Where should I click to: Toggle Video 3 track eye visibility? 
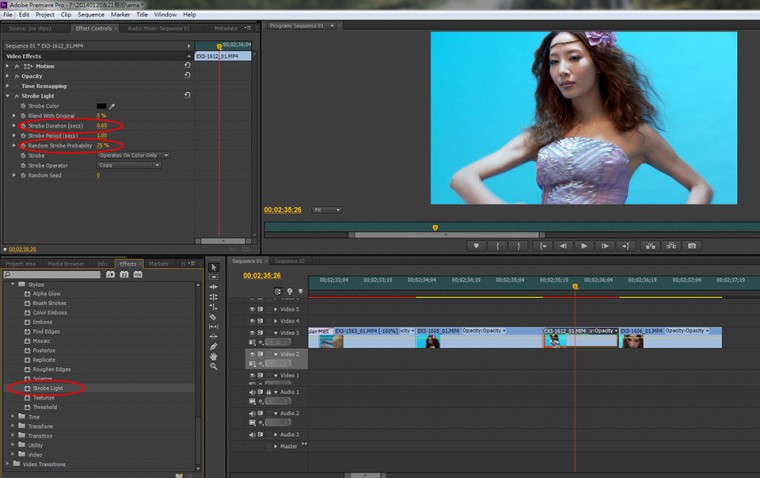[252, 333]
